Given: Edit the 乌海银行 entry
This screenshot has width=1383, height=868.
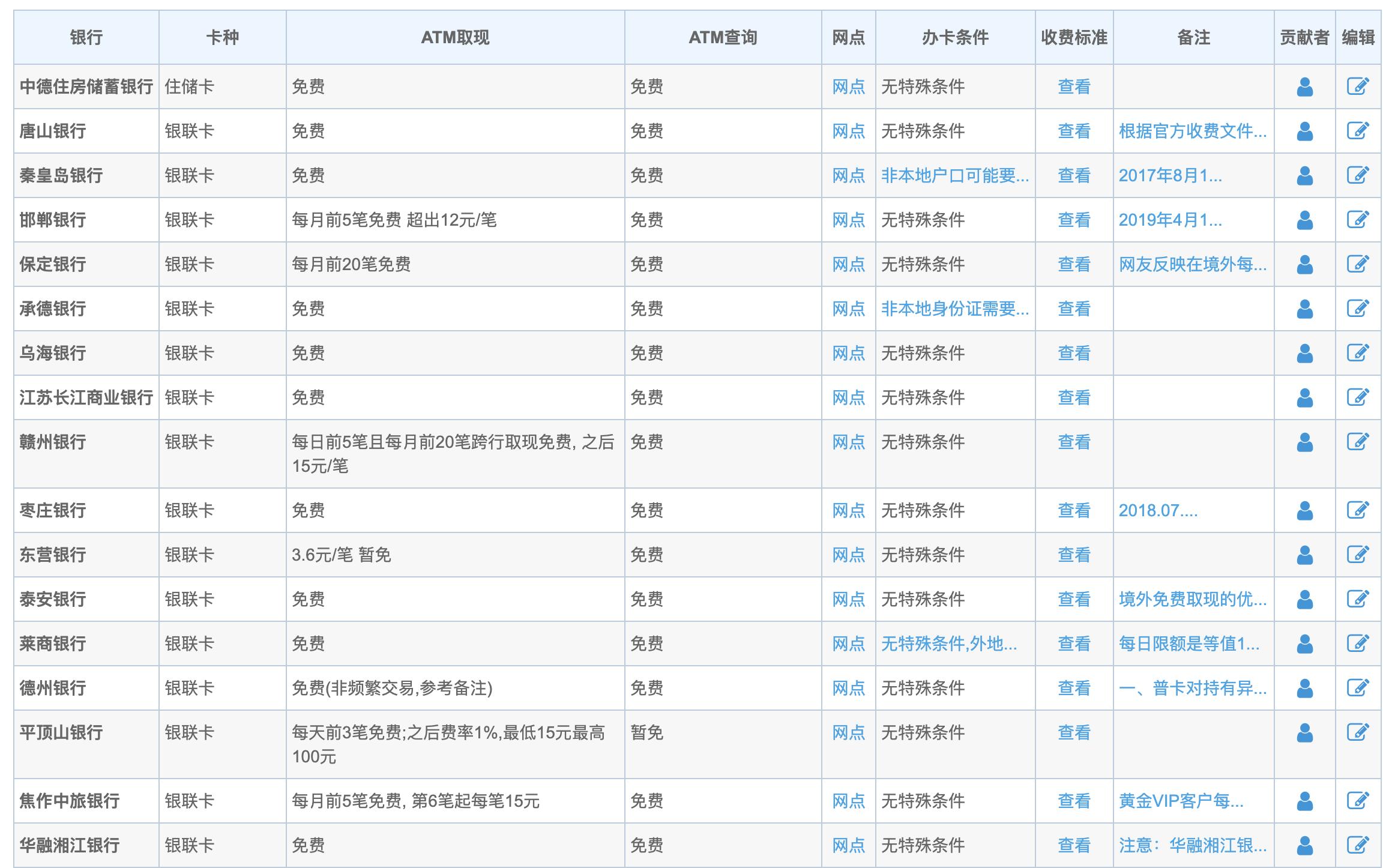Looking at the screenshot, I should coord(1358,353).
